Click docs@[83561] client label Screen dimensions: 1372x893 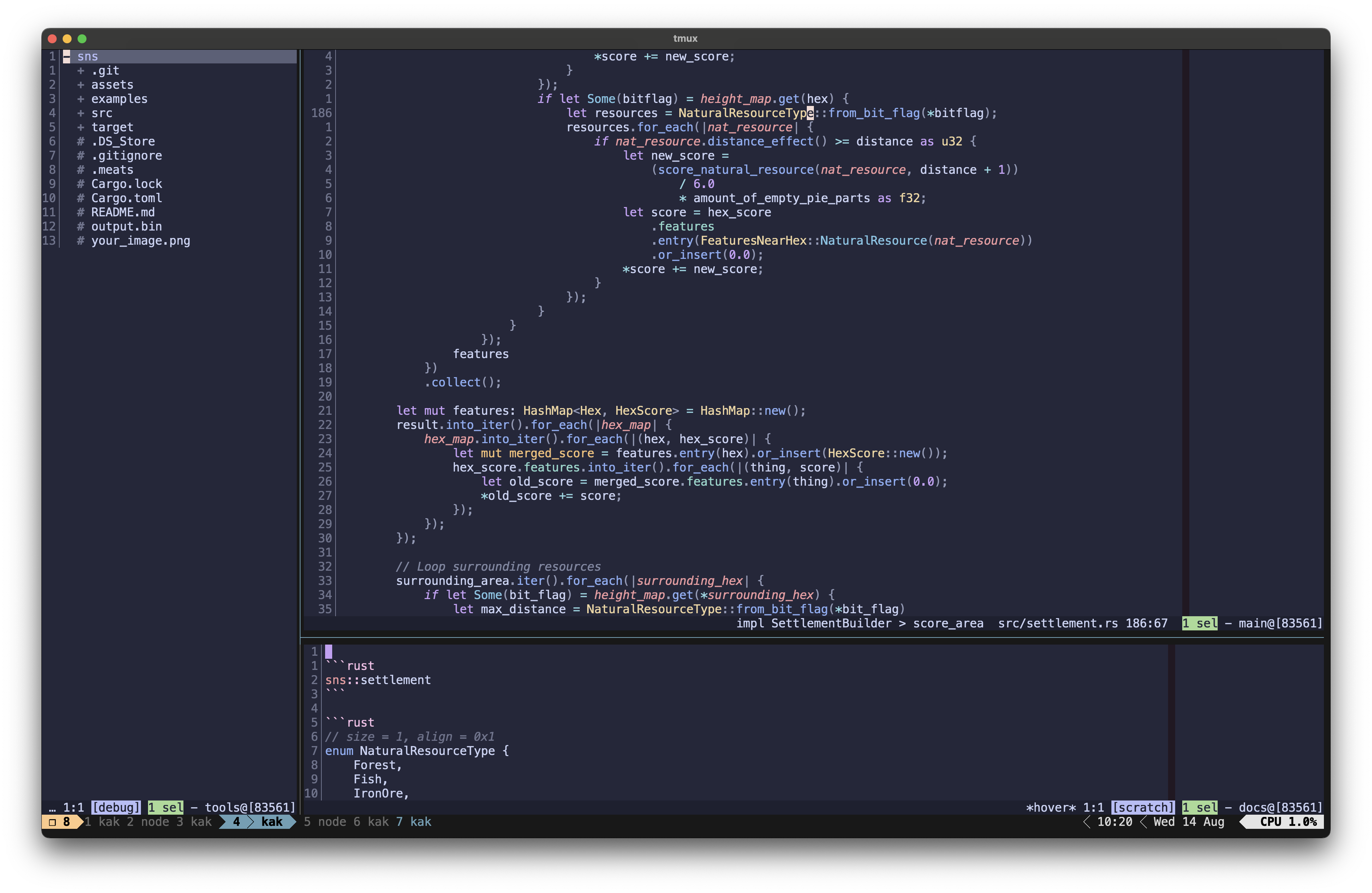(x=1280, y=807)
